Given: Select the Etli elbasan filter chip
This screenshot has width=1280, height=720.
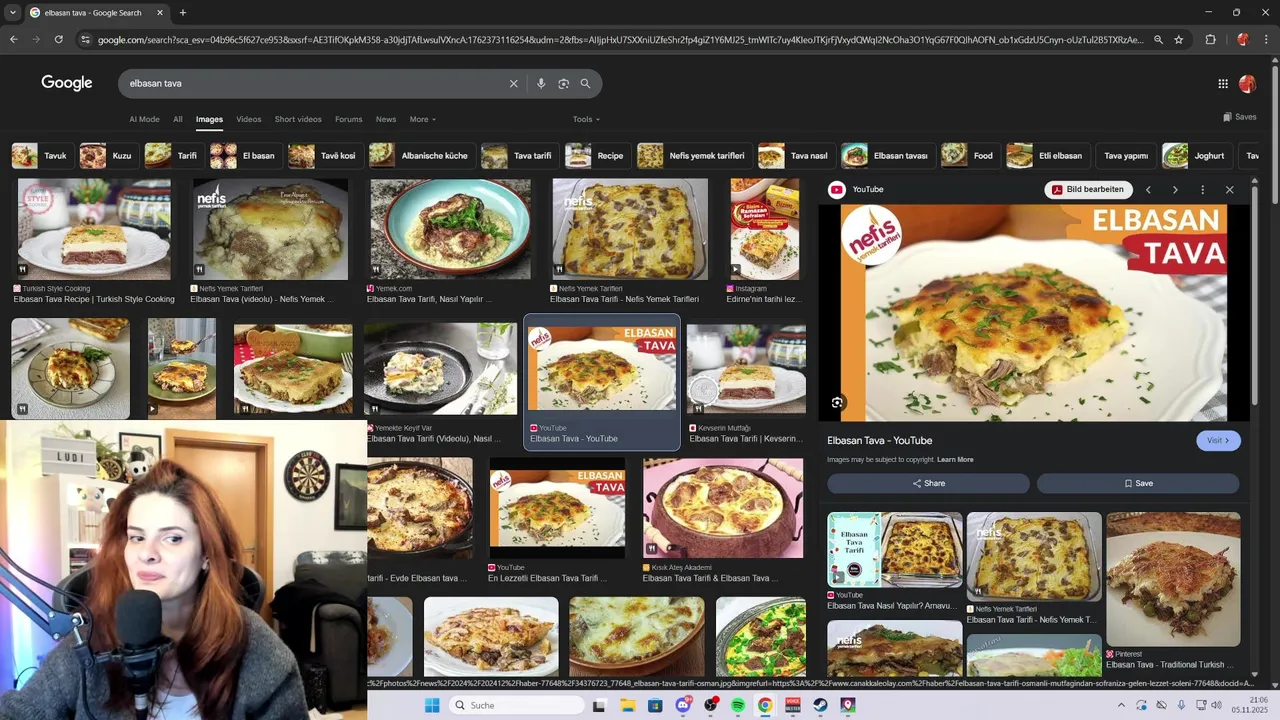Looking at the screenshot, I should (x=1046, y=156).
